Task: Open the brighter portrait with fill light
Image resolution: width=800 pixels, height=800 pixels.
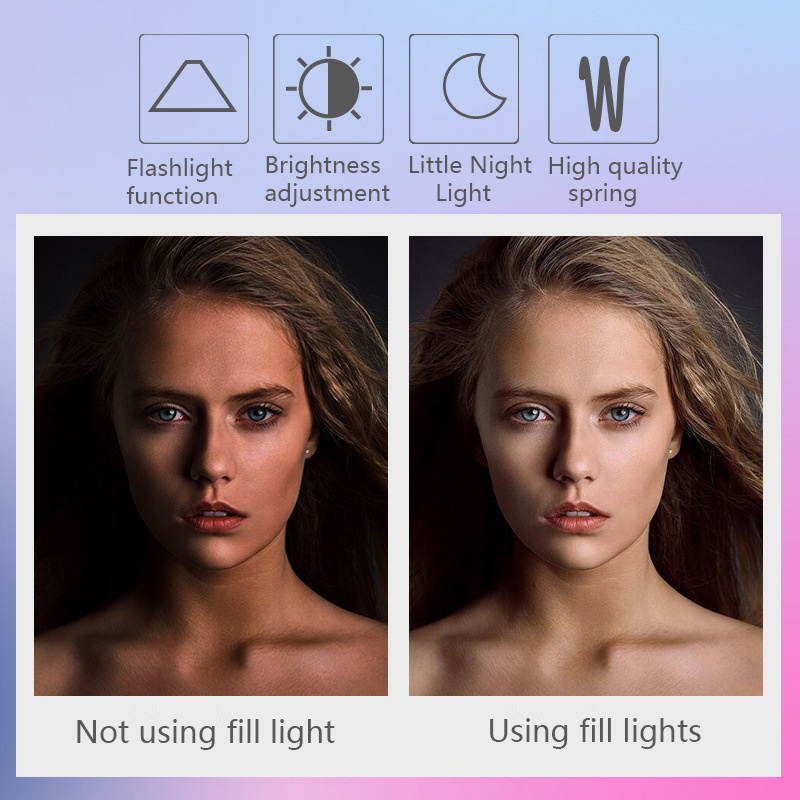Action: point(586,465)
